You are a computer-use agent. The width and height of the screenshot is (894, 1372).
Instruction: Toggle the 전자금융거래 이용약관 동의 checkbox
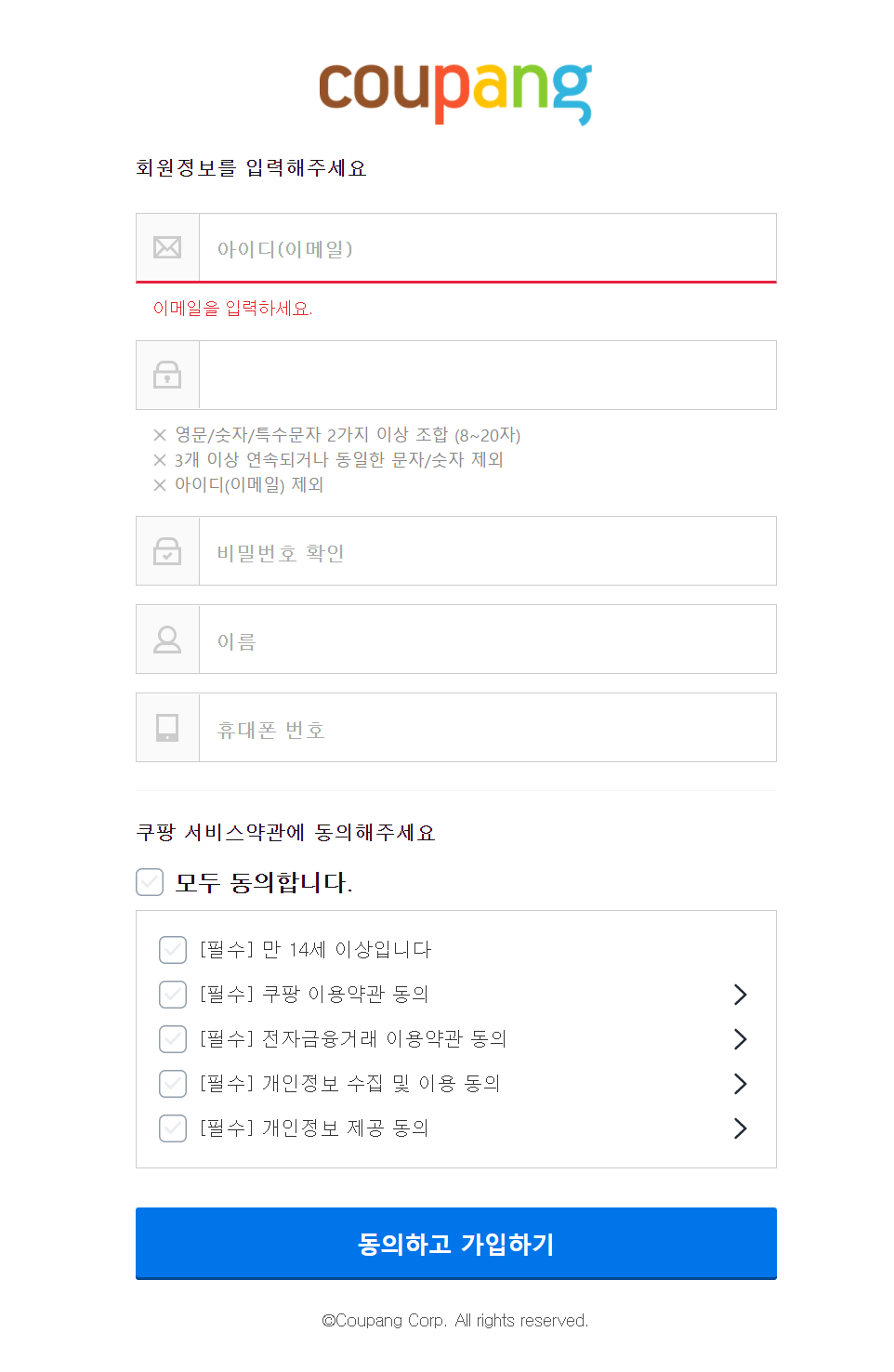coord(173,1039)
